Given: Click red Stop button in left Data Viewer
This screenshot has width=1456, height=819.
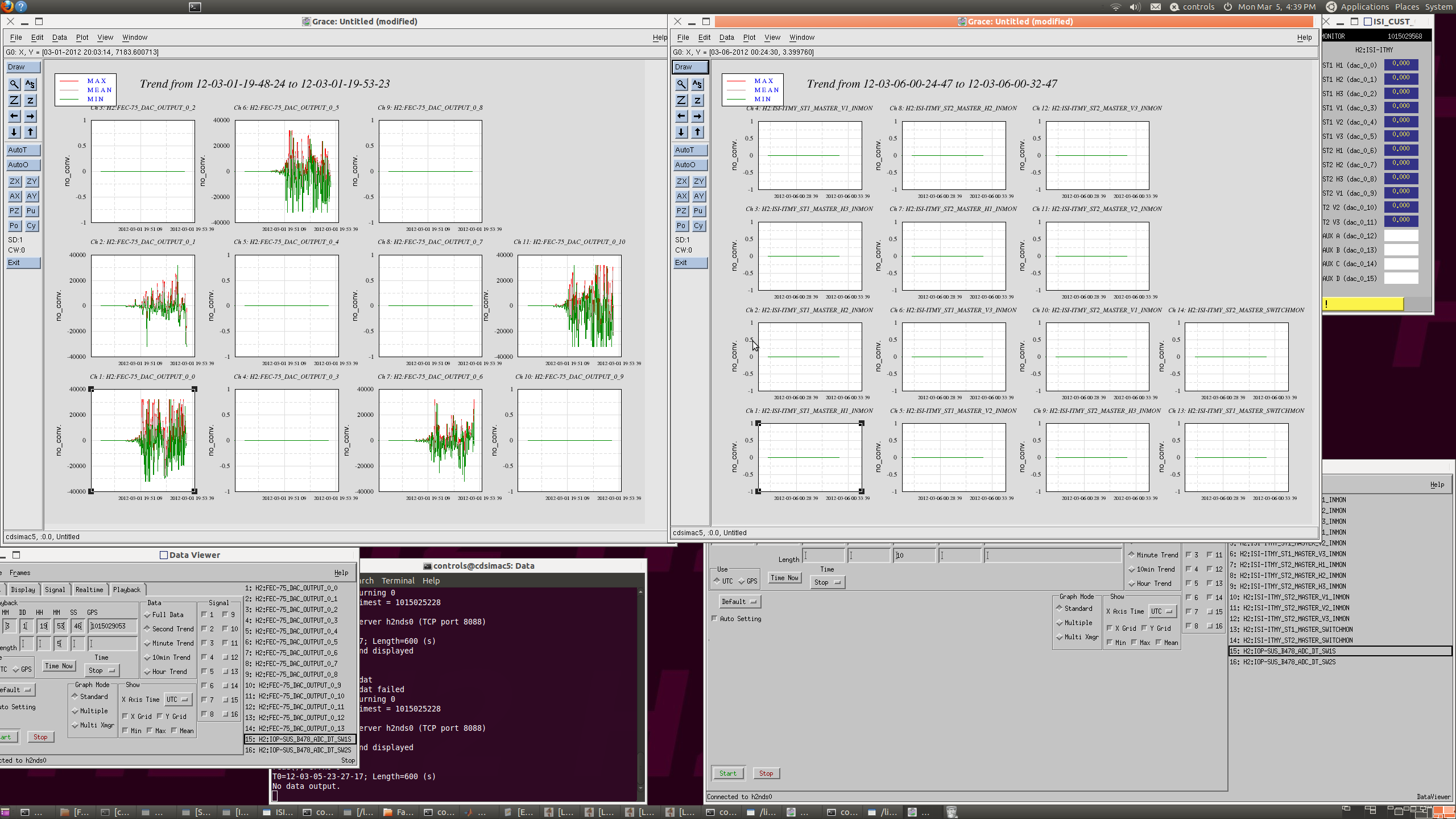Looking at the screenshot, I should [x=40, y=737].
